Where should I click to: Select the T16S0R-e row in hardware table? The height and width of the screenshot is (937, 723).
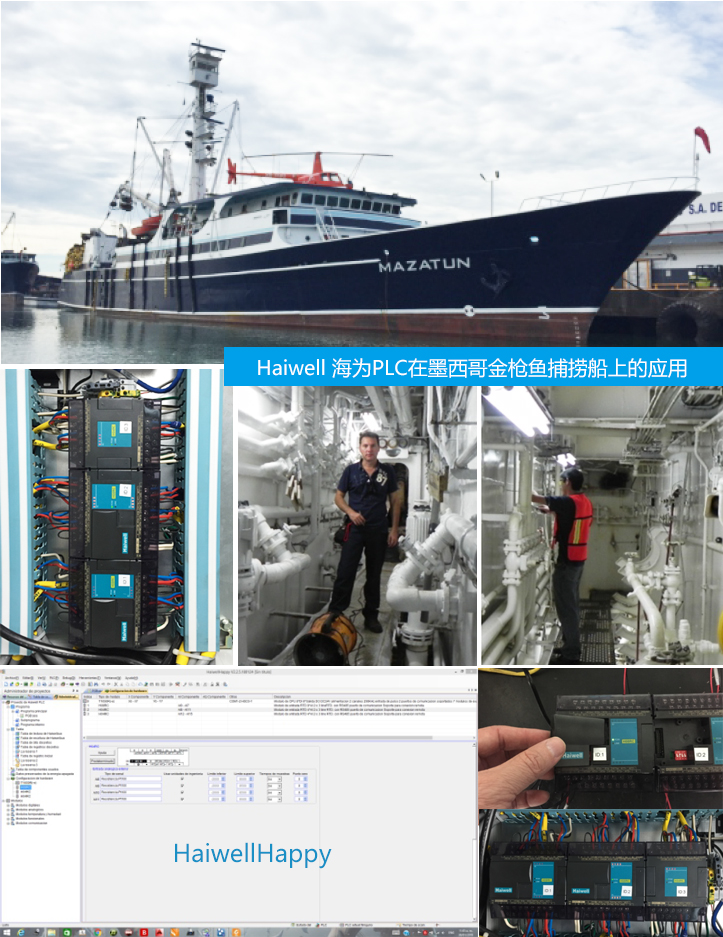(x=280, y=701)
